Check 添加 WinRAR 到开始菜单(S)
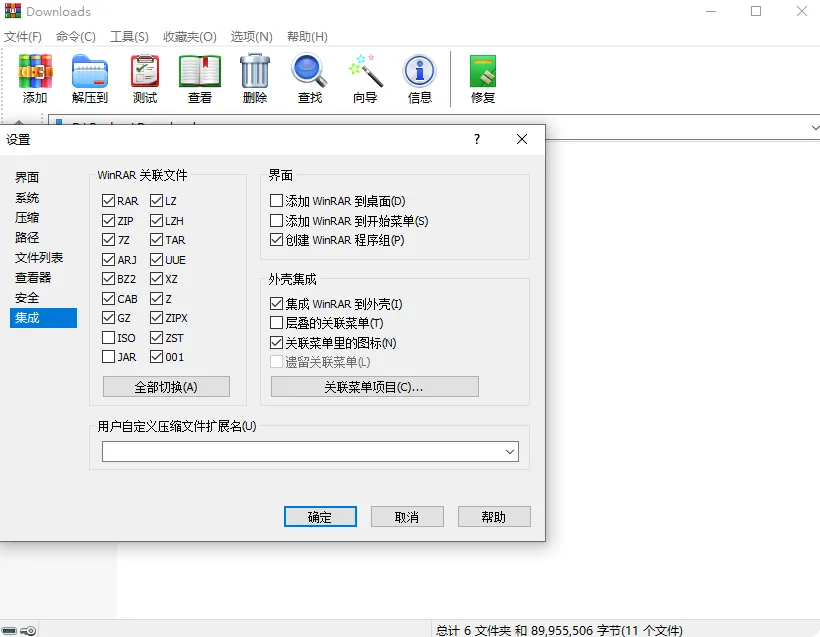This screenshot has height=637, width=820. (276, 221)
